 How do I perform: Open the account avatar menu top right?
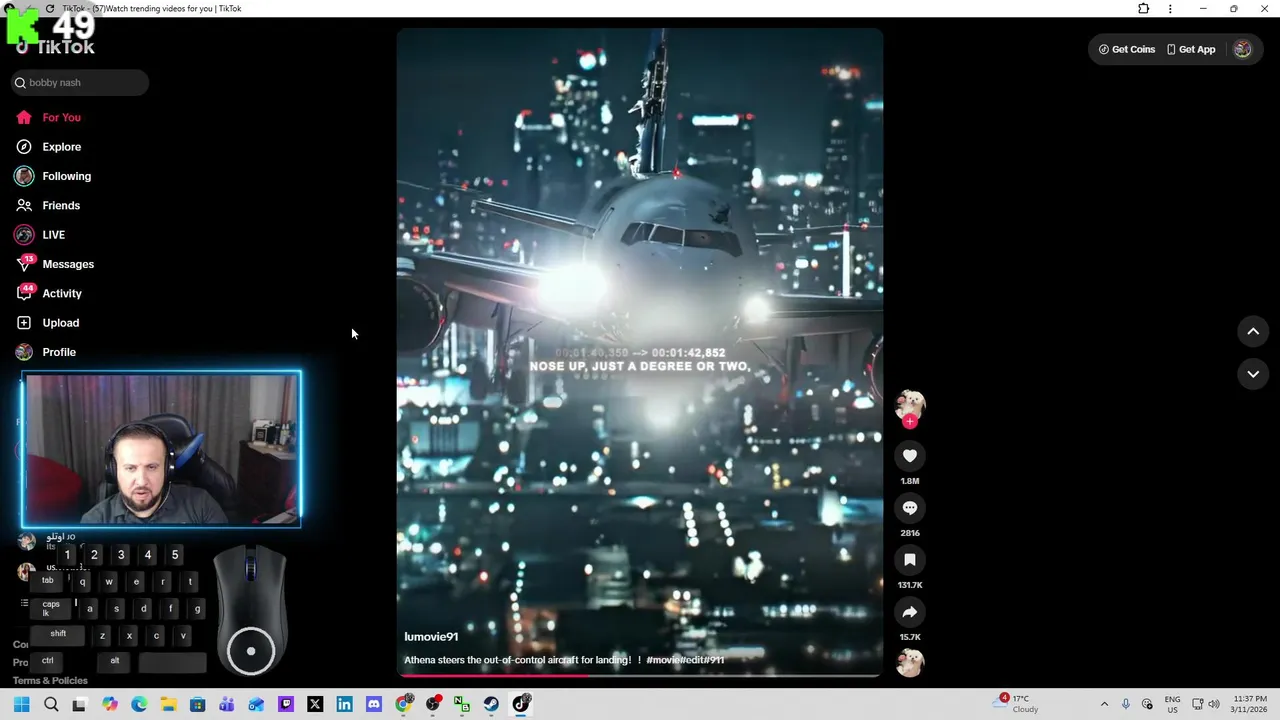pos(1242,49)
